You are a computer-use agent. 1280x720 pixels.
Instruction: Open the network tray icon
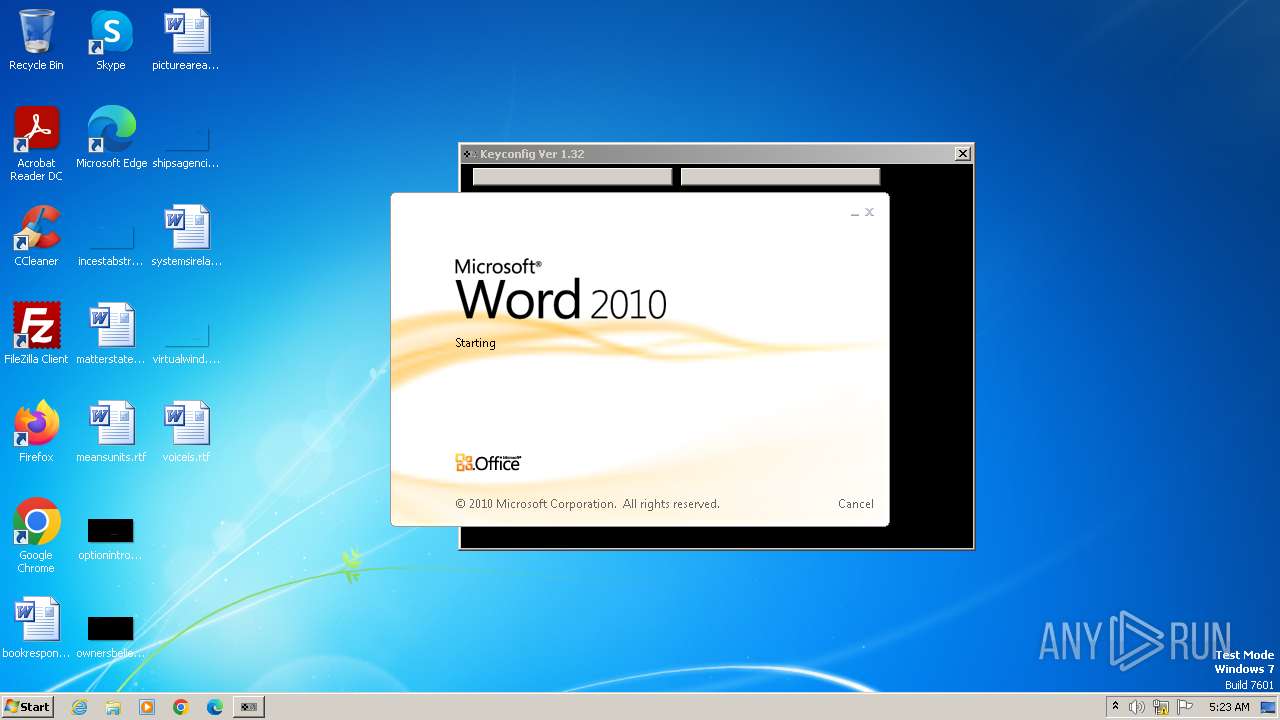point(1161,707)
